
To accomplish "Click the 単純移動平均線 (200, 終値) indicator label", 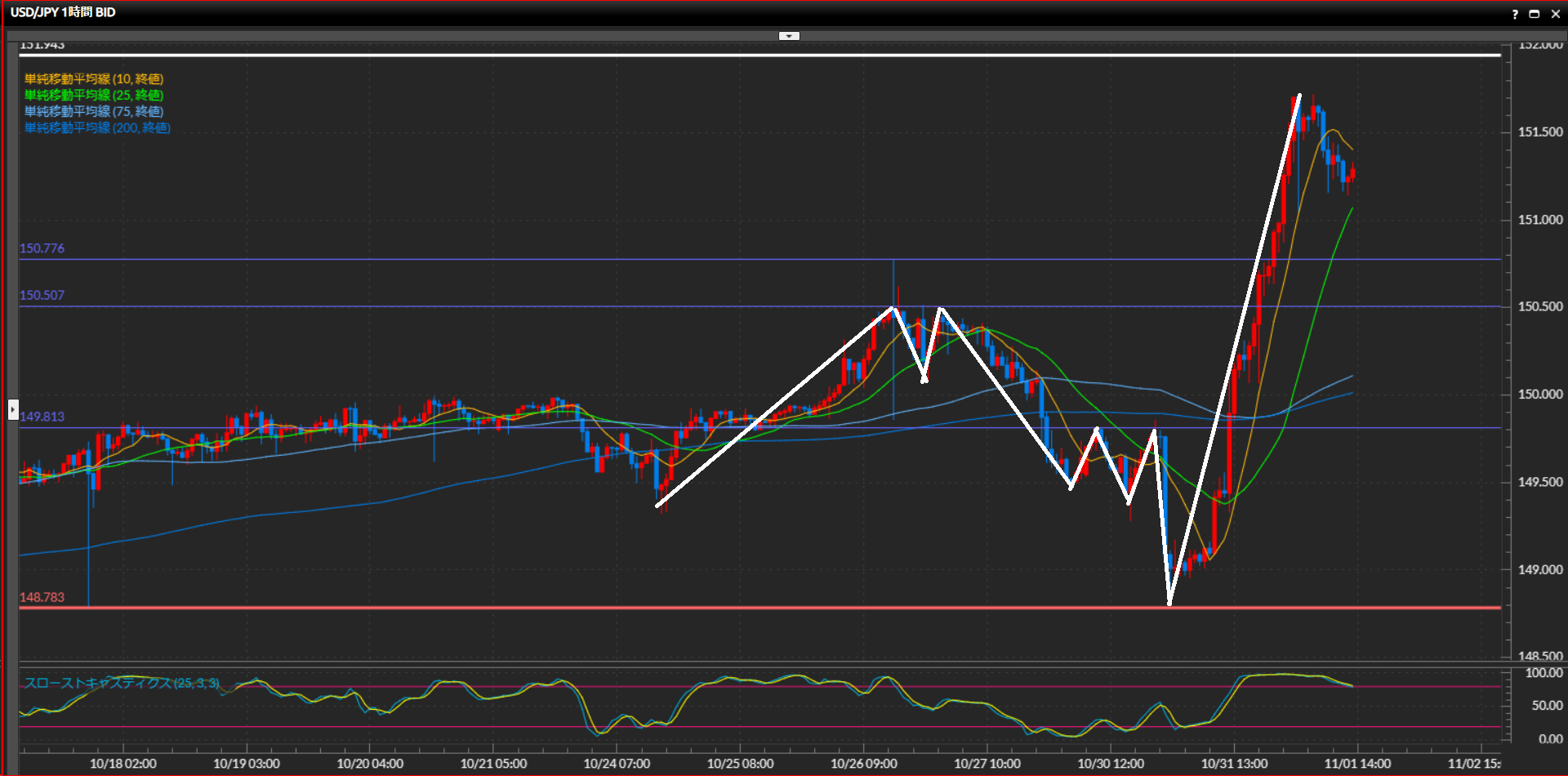I will click(97, 128).
